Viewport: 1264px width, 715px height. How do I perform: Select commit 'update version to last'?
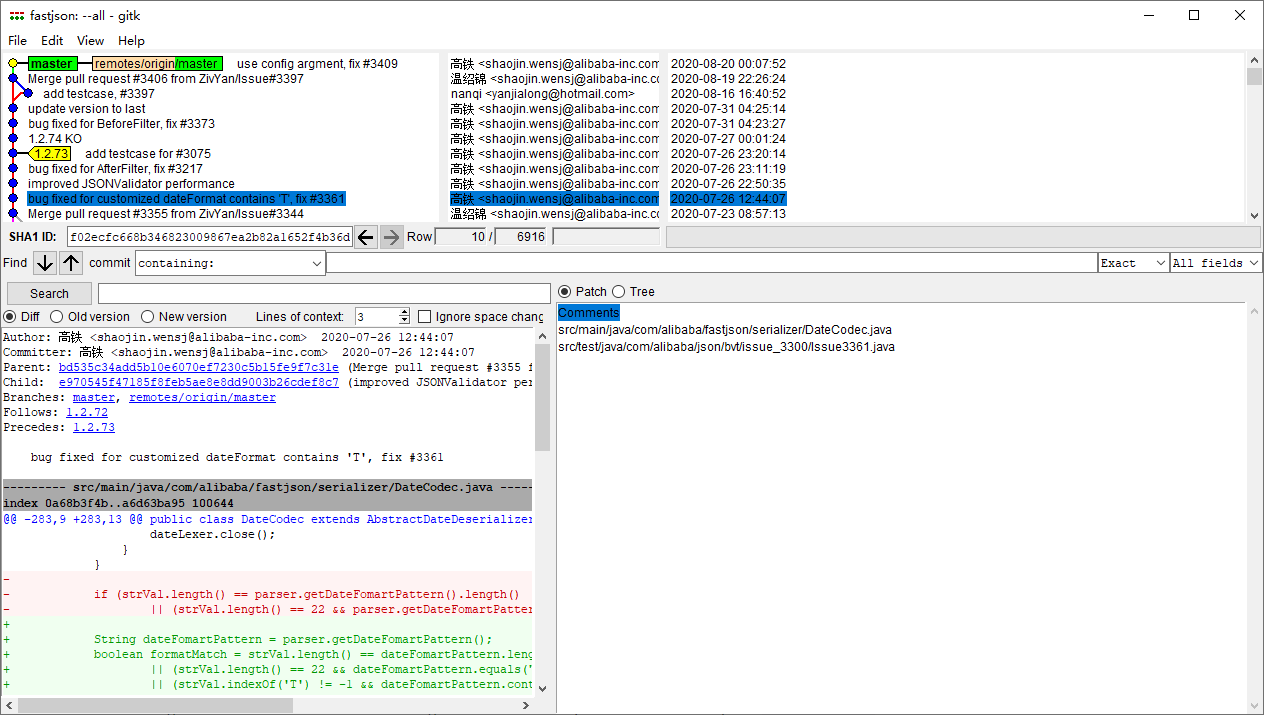pyautogui.click(x=87, y=109)
